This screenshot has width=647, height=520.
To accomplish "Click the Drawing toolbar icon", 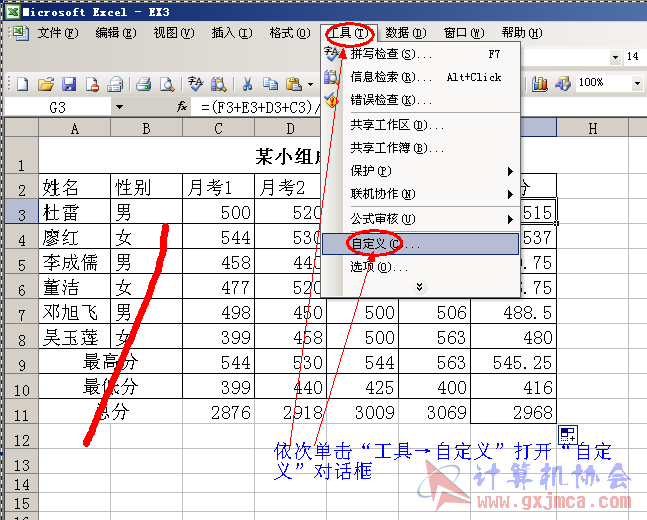I will 563,84.
